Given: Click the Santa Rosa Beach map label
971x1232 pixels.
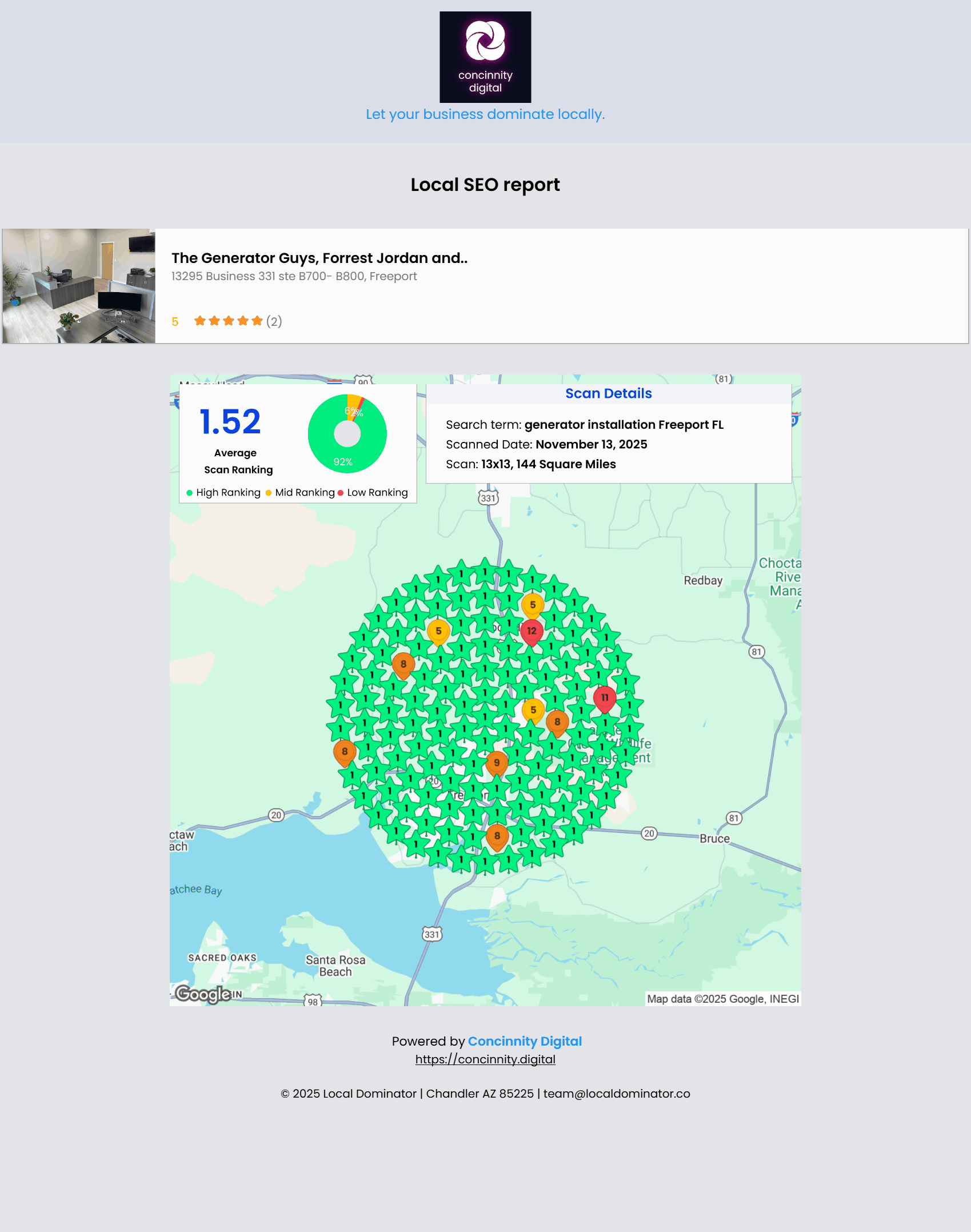Looking at the screenshot, I should pos(335,966).
